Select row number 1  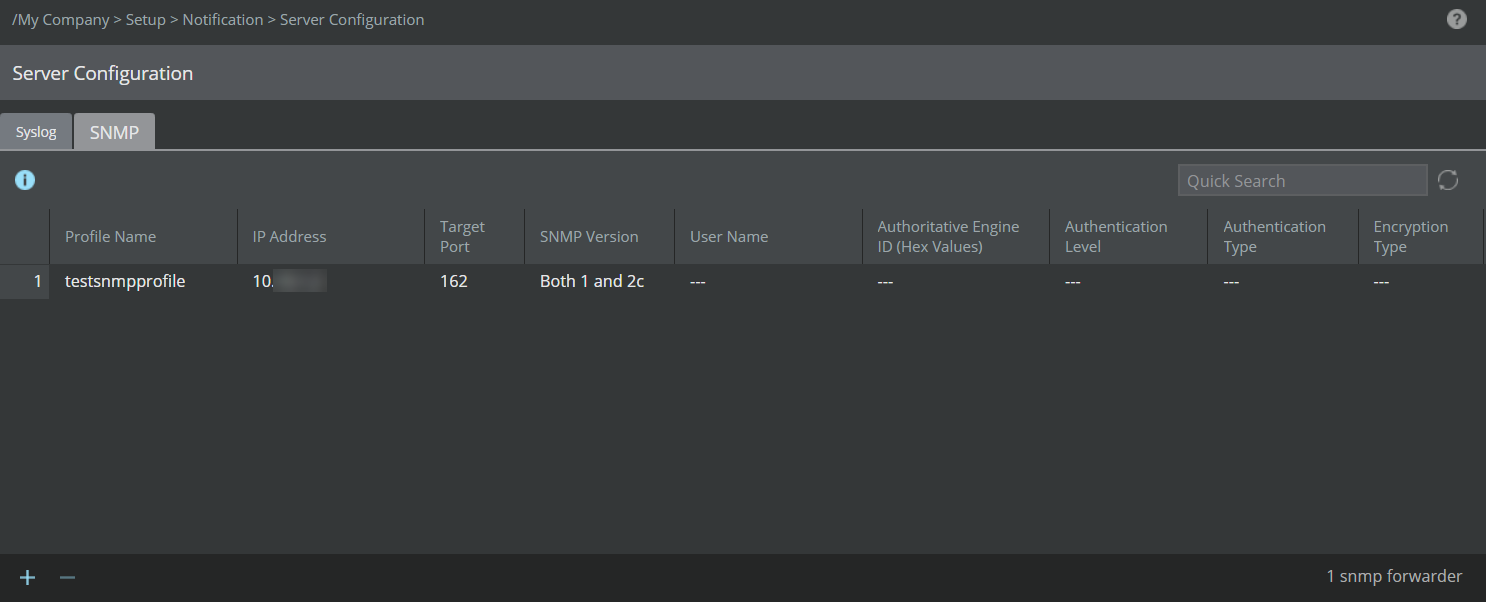coord(24,282)
